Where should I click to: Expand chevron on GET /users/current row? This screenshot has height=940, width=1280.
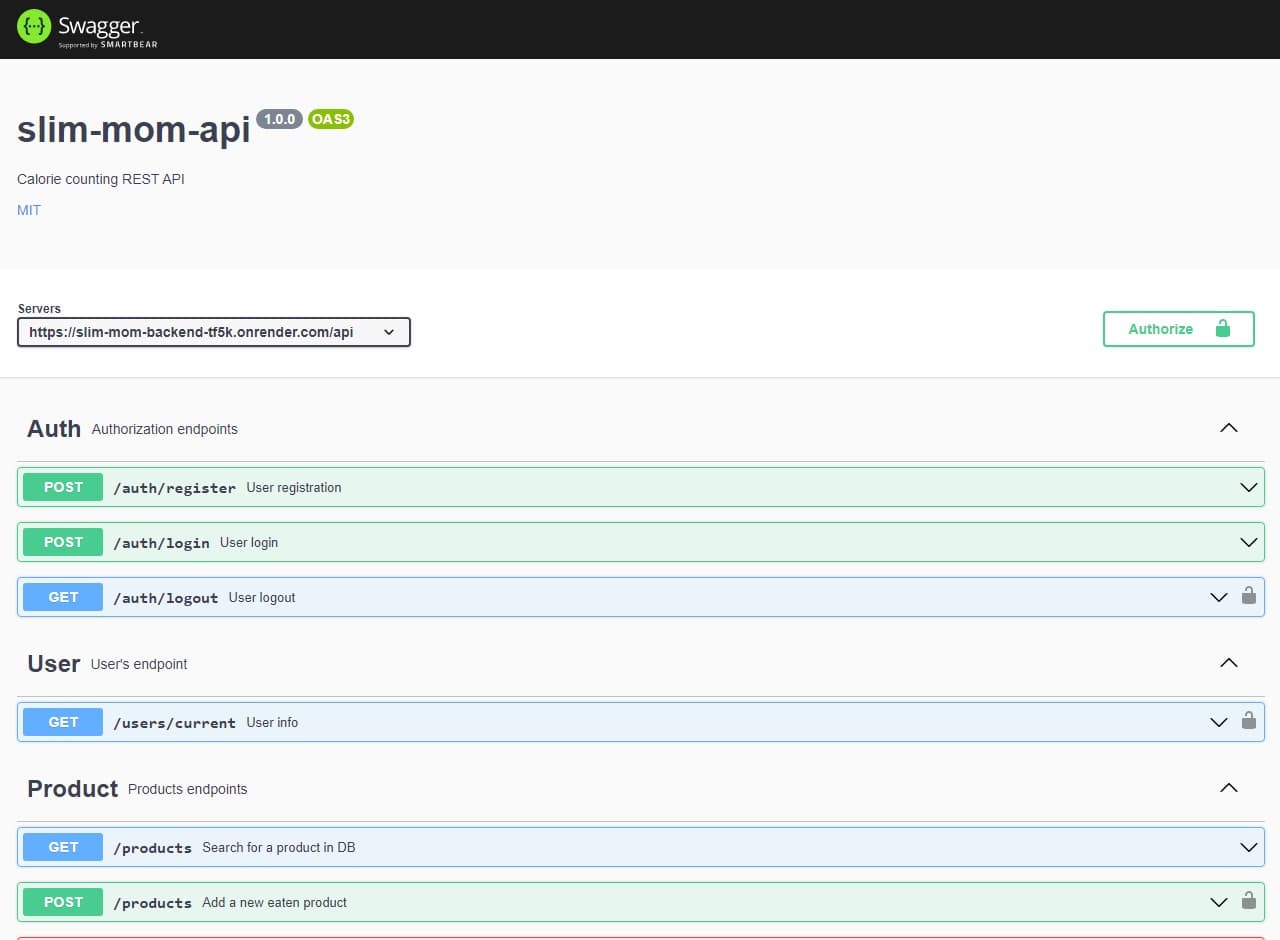tap(1218, 722)
